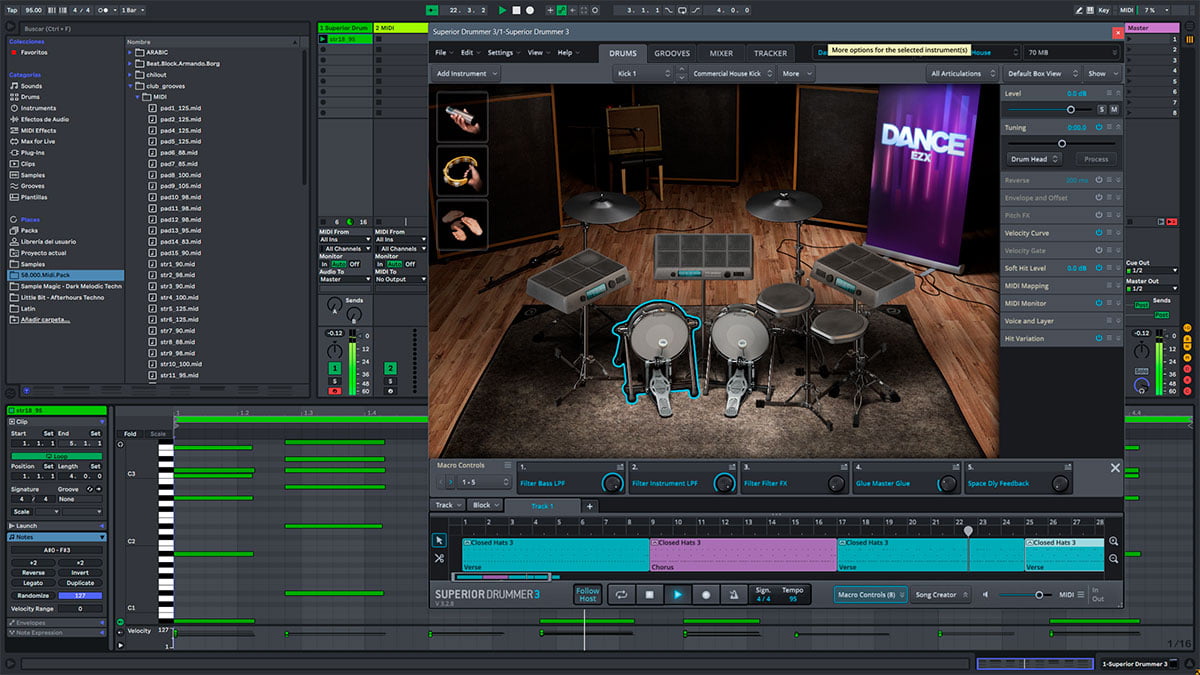Image resolution: width=1200 pixels, height=675 pixels.
Task: Click the purple Chorus song block
Action: pyautogui.click(x=743, y=555)
